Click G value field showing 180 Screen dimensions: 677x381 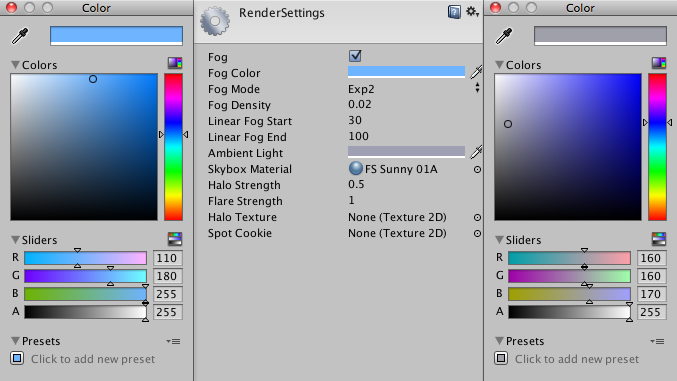[x=168, y=276]
